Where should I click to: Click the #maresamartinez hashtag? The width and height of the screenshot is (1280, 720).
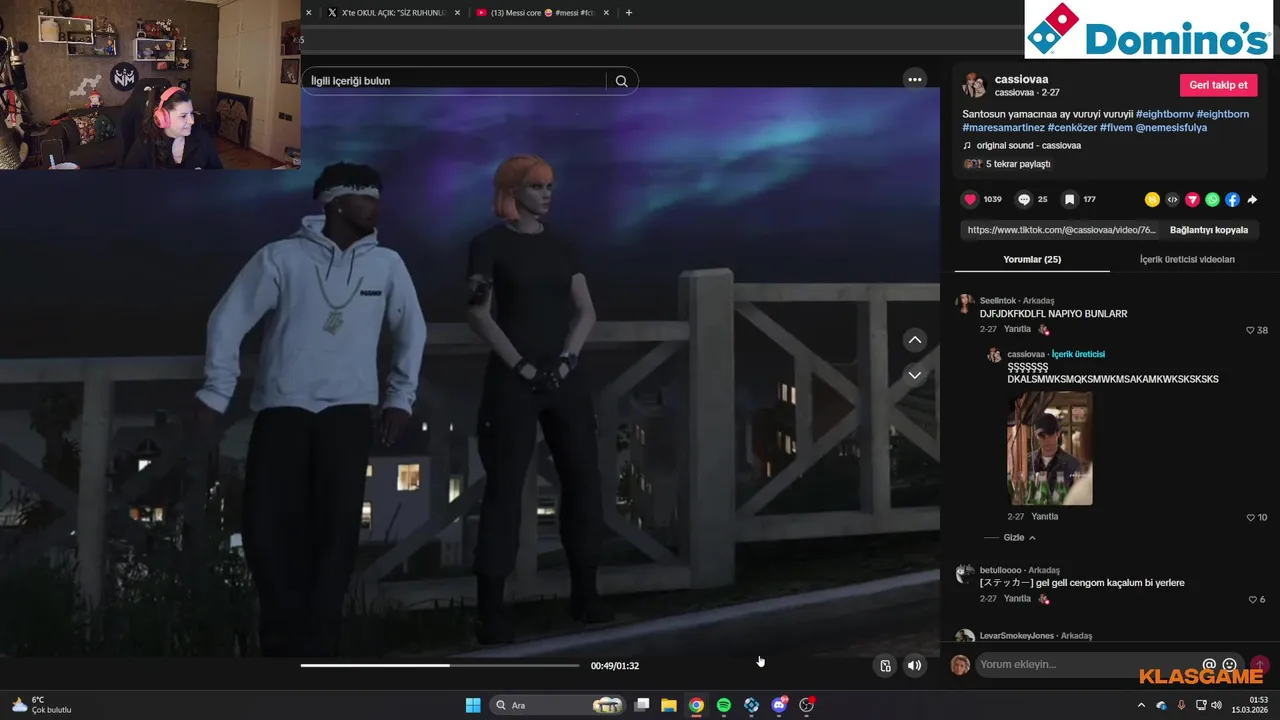[x=1003, y=127]
